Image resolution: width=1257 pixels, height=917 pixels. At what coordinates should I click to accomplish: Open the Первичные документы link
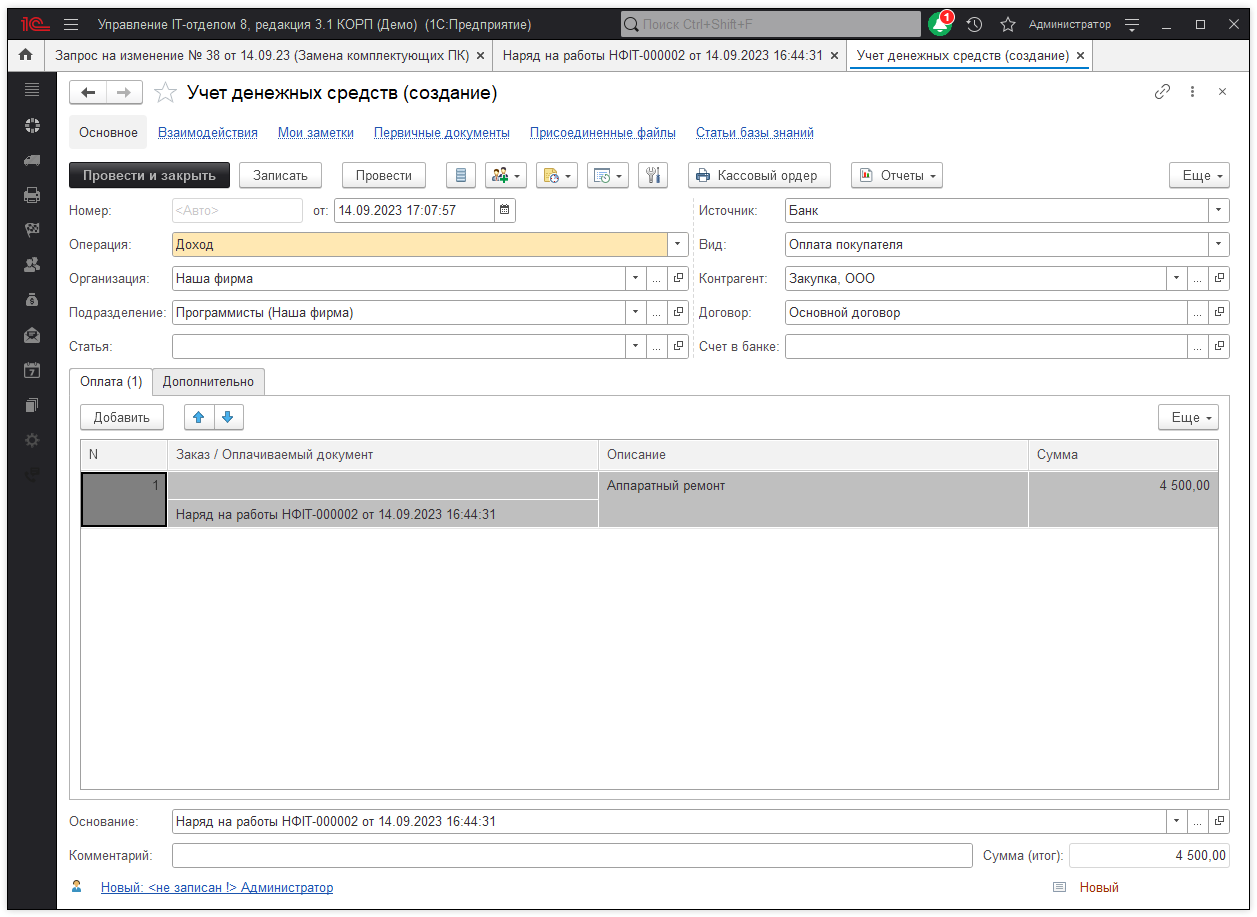pos(441,132)
